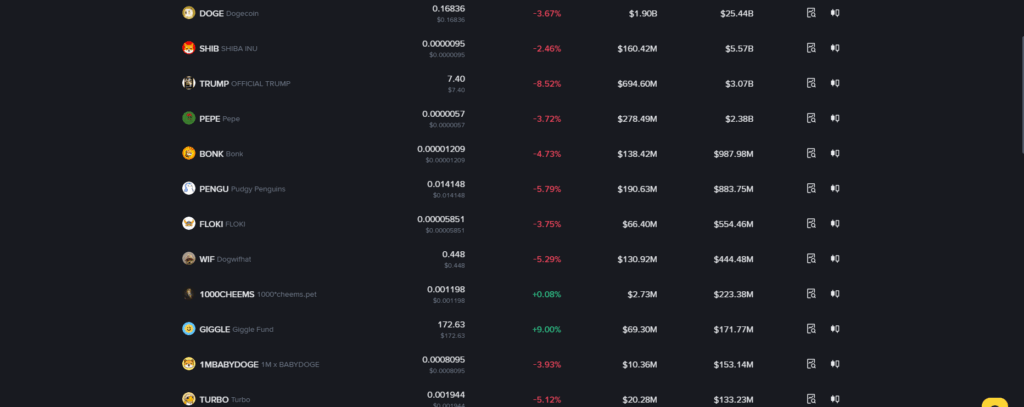Click the 1MBABYDOGE coin logo

coord(188,363)
